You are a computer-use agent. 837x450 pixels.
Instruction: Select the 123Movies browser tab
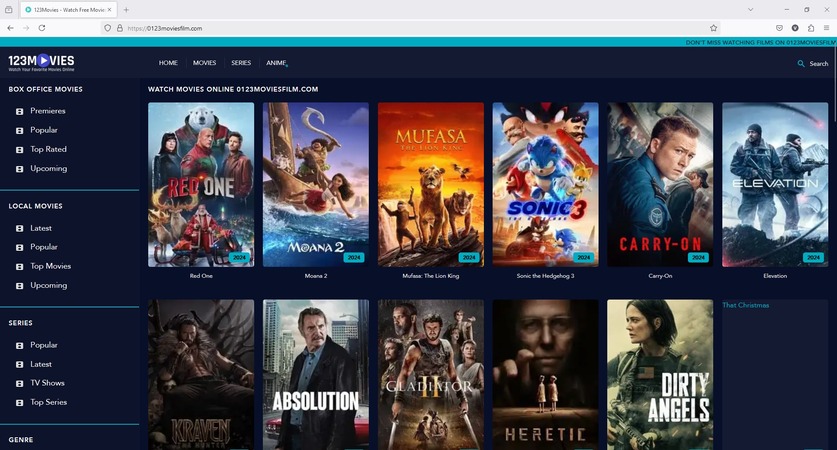tap(68, 10)
